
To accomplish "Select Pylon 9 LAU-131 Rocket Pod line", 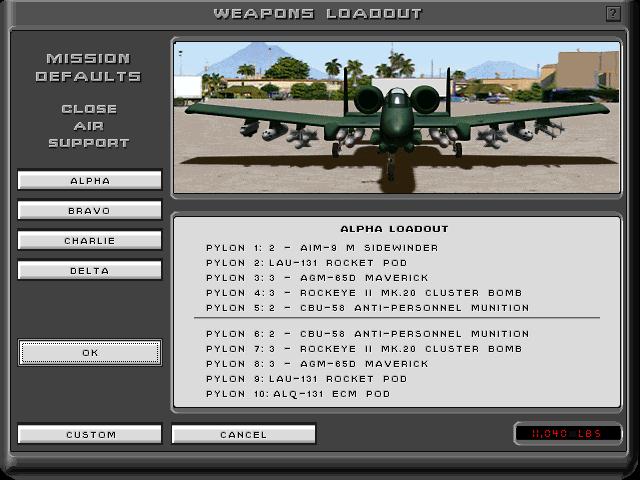I will coord(307,379).
